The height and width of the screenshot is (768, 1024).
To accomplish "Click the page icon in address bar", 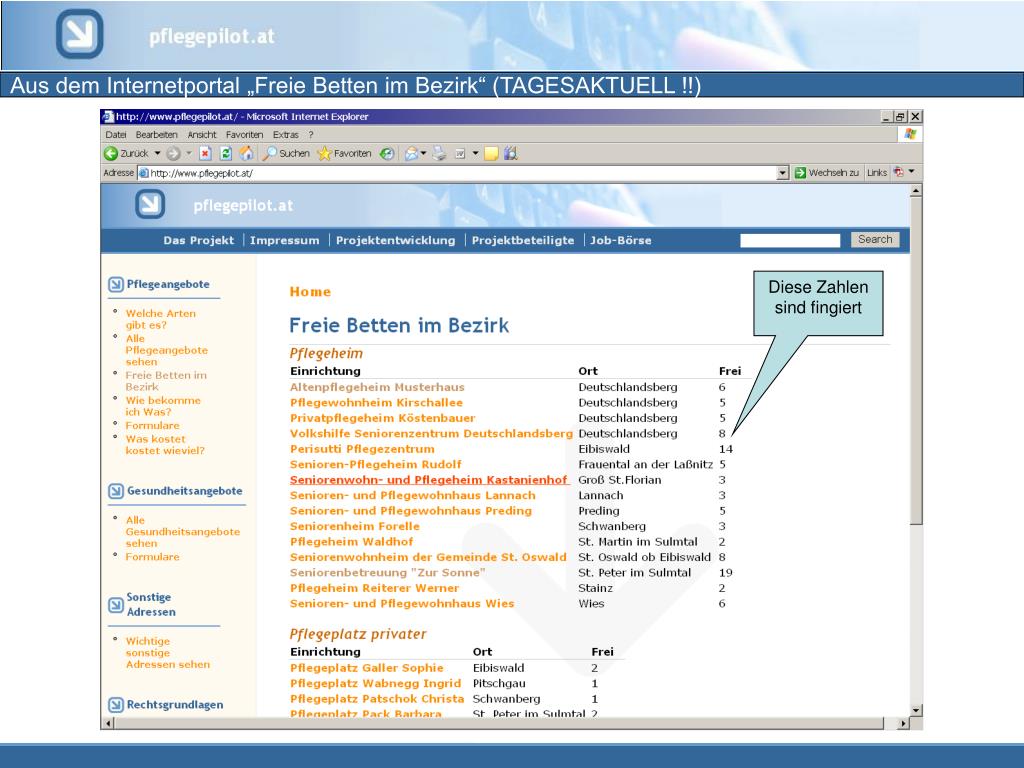I will click(x=144, y=173).
